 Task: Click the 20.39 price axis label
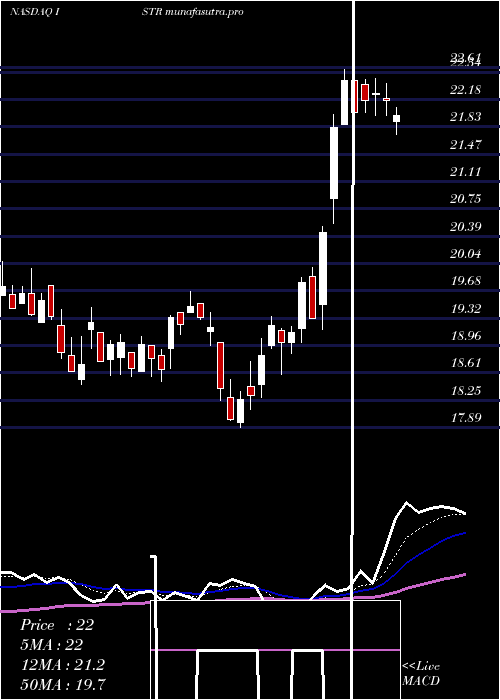pyautogui.click(x=465, y=226)
